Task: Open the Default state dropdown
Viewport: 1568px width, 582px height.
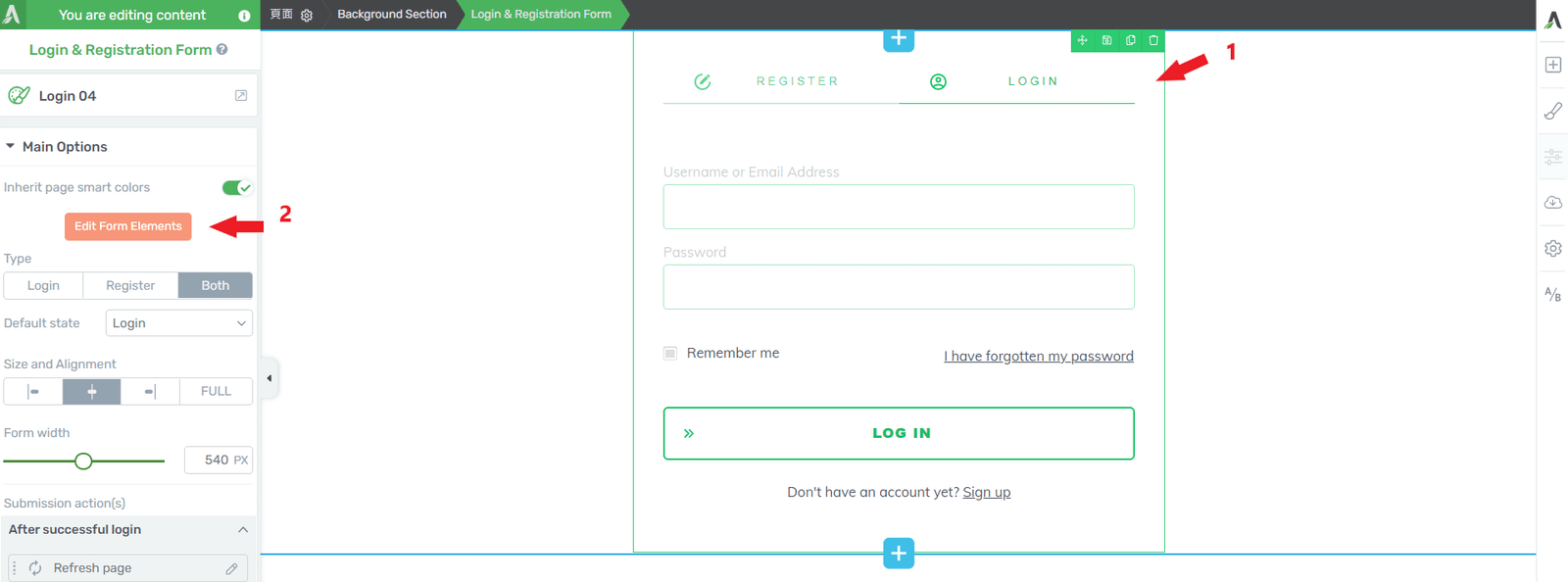Action: pyautogui.click(x=179, y=323)
